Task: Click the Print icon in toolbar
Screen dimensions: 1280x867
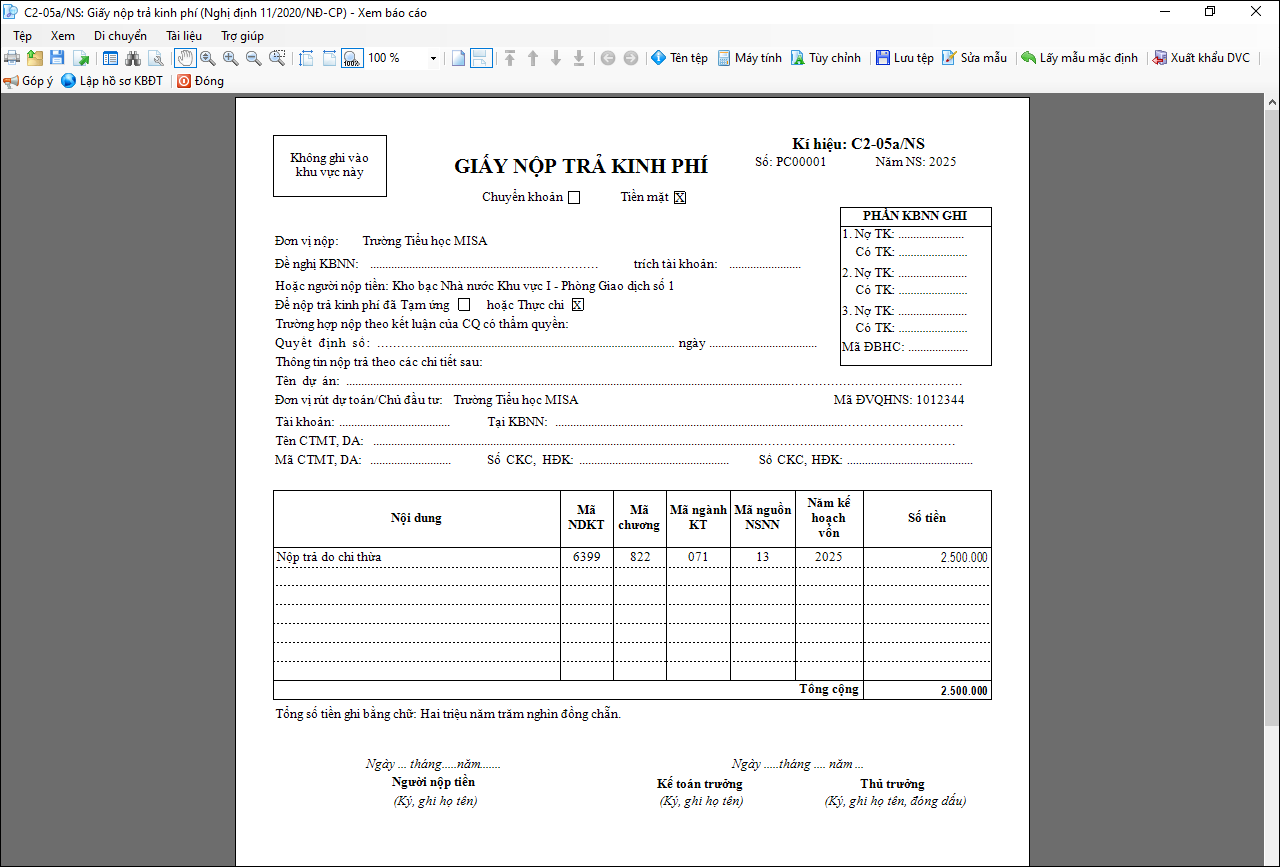Action: pyautogui.click(x=12, y=58)
